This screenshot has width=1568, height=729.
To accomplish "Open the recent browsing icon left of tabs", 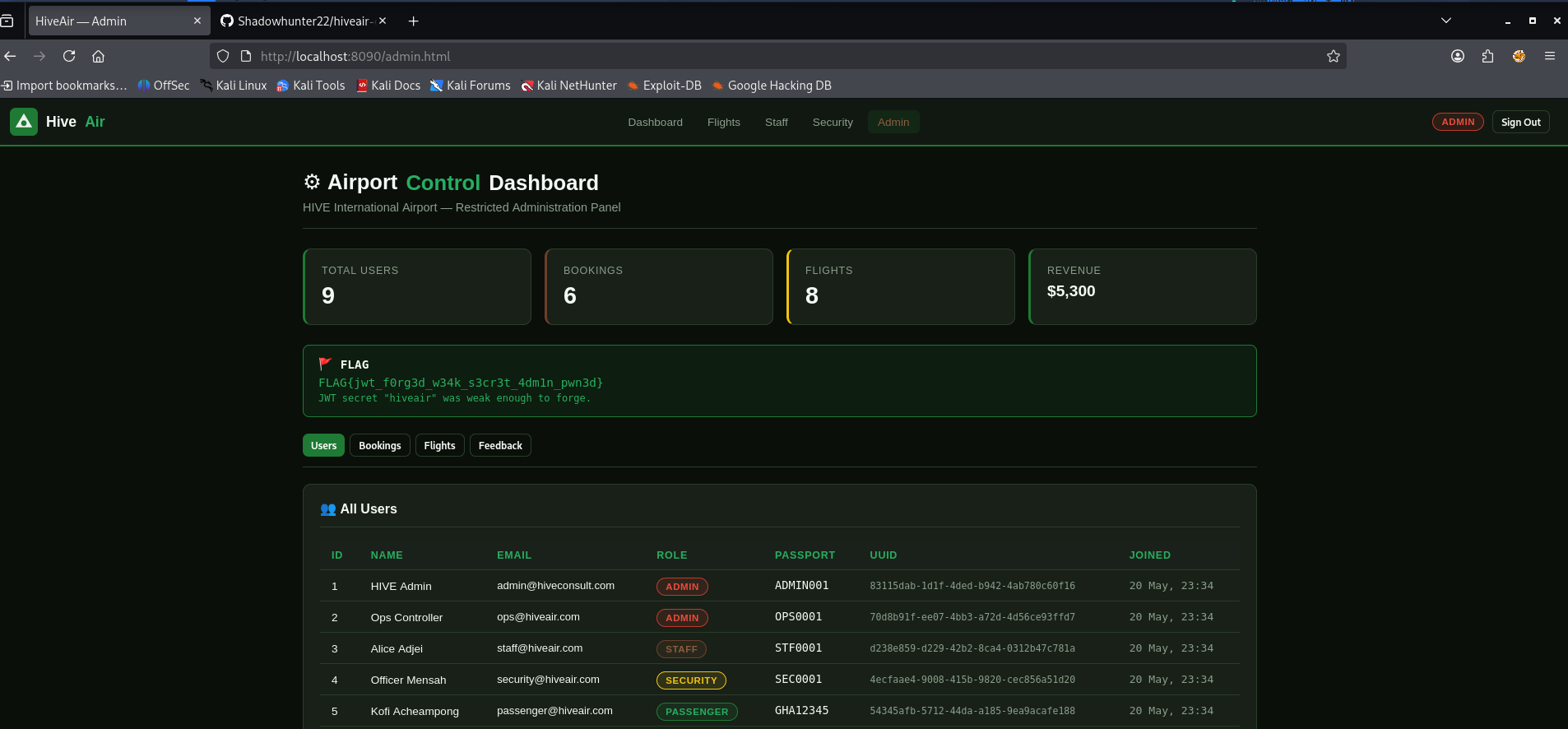I will pos(7,21).
